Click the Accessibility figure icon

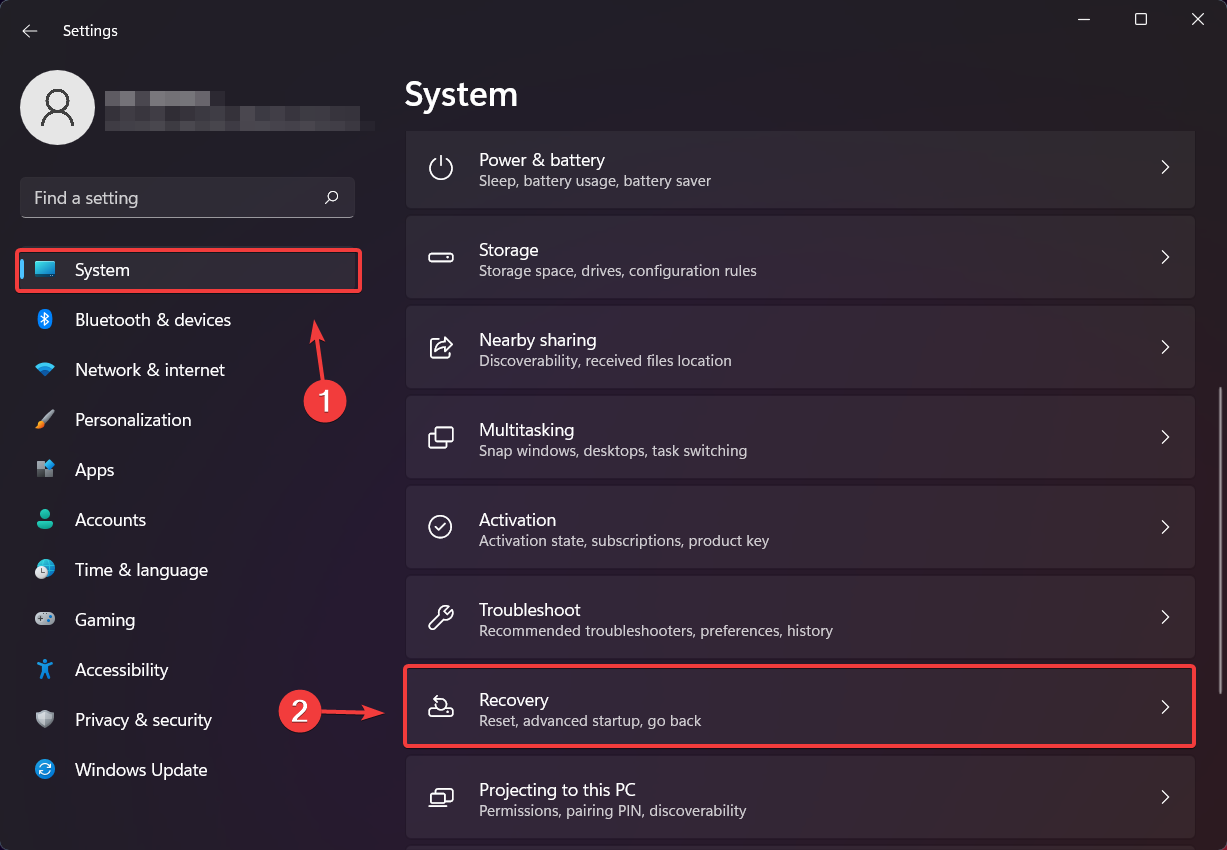click(x=45, y=670)
